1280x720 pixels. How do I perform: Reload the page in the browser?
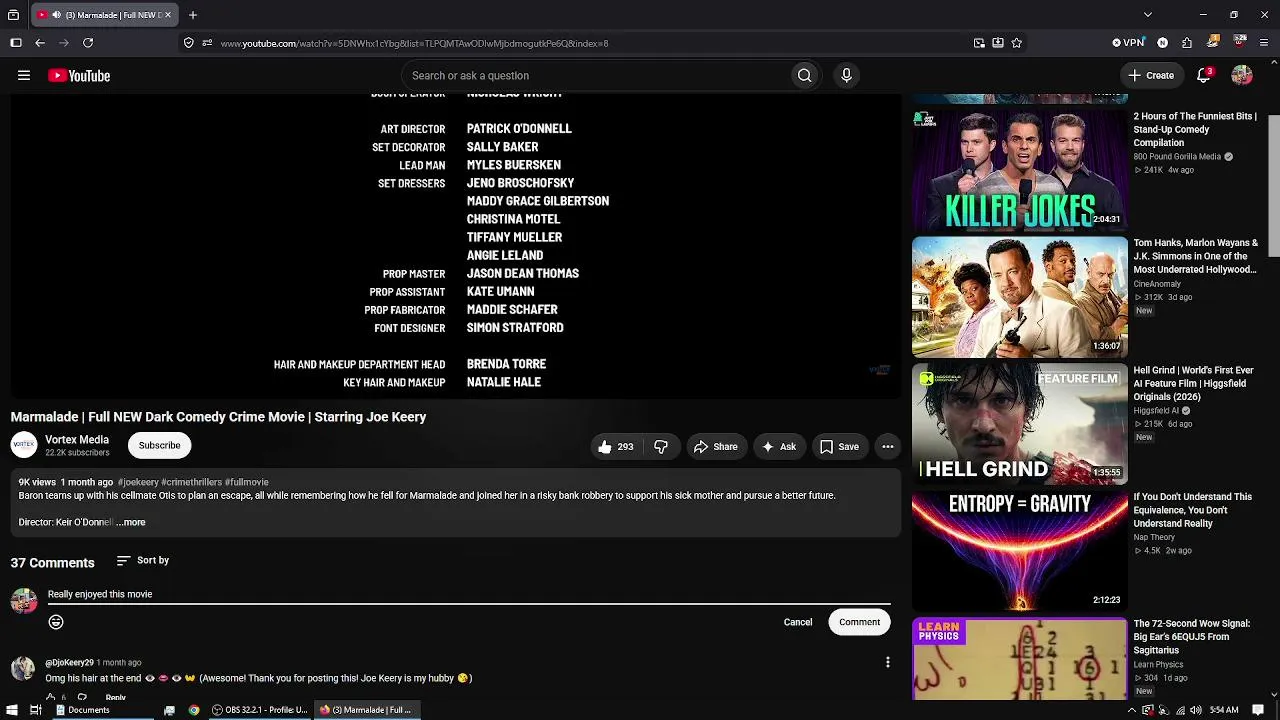pyautogui.click(x=88, y=43)
